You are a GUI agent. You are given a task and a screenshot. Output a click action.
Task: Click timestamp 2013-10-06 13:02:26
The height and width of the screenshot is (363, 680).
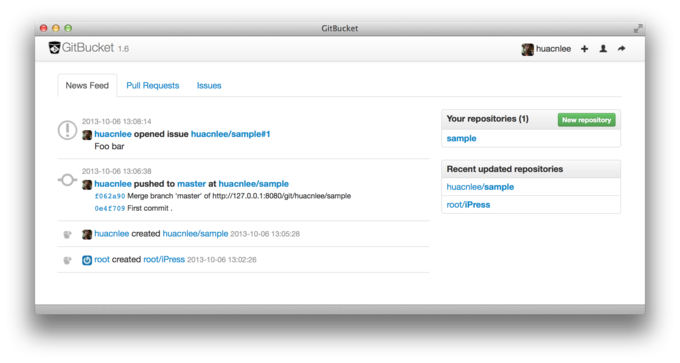(x=222, y=260)
